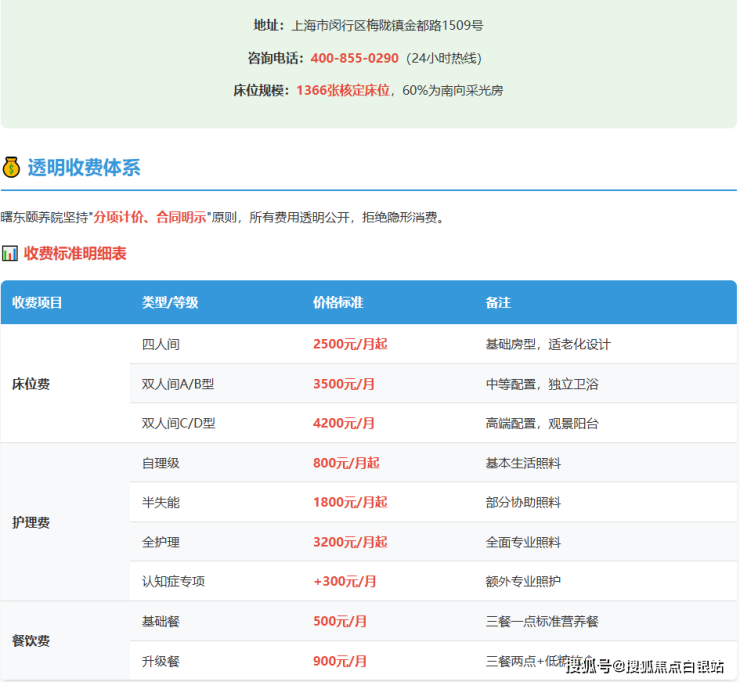This screenshot has width=740, height=682.
Task: Click the bar chart icon beside 收费标准明细表
Action: click(10, 254)
